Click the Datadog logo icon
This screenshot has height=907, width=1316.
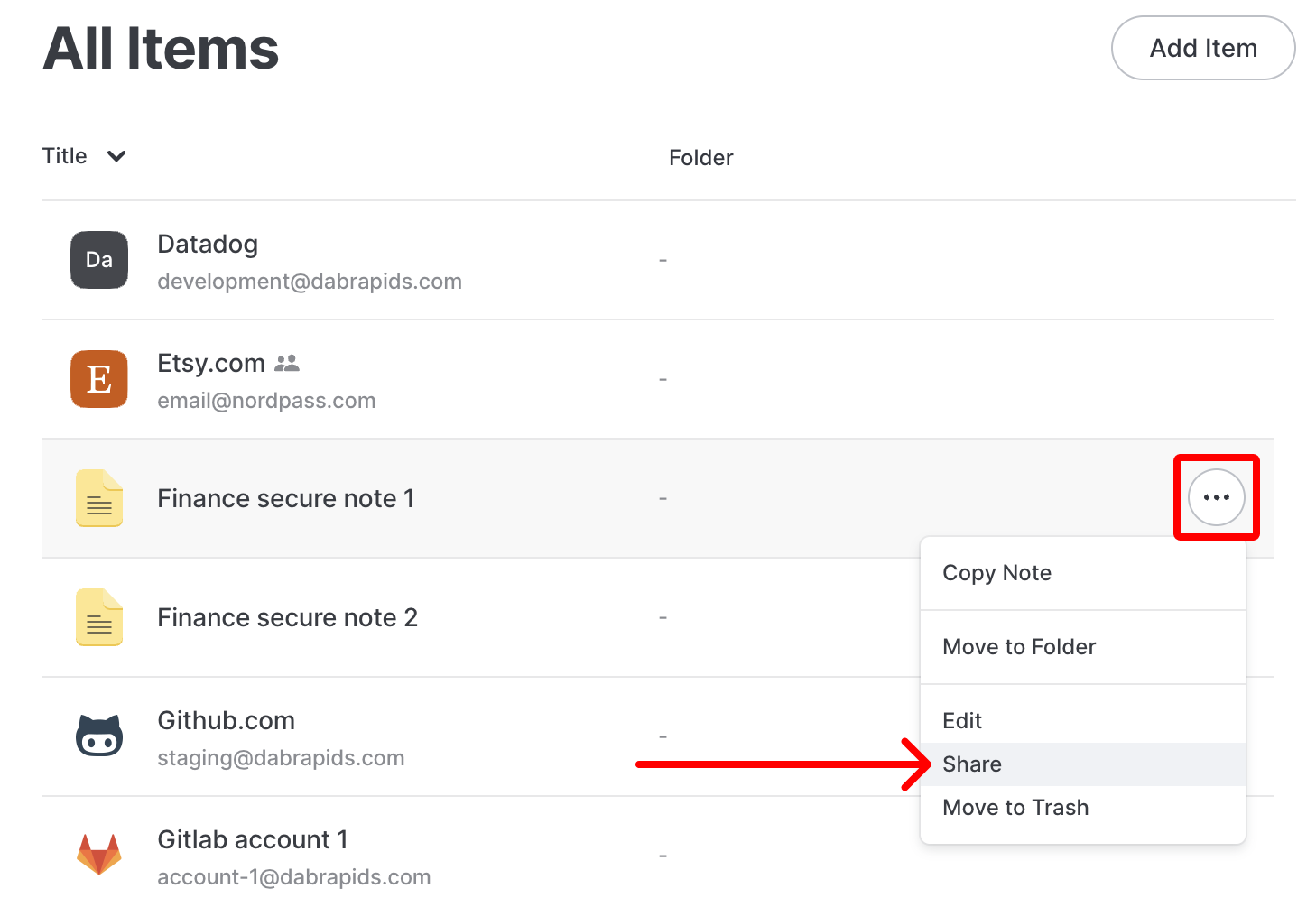(99, 260)
